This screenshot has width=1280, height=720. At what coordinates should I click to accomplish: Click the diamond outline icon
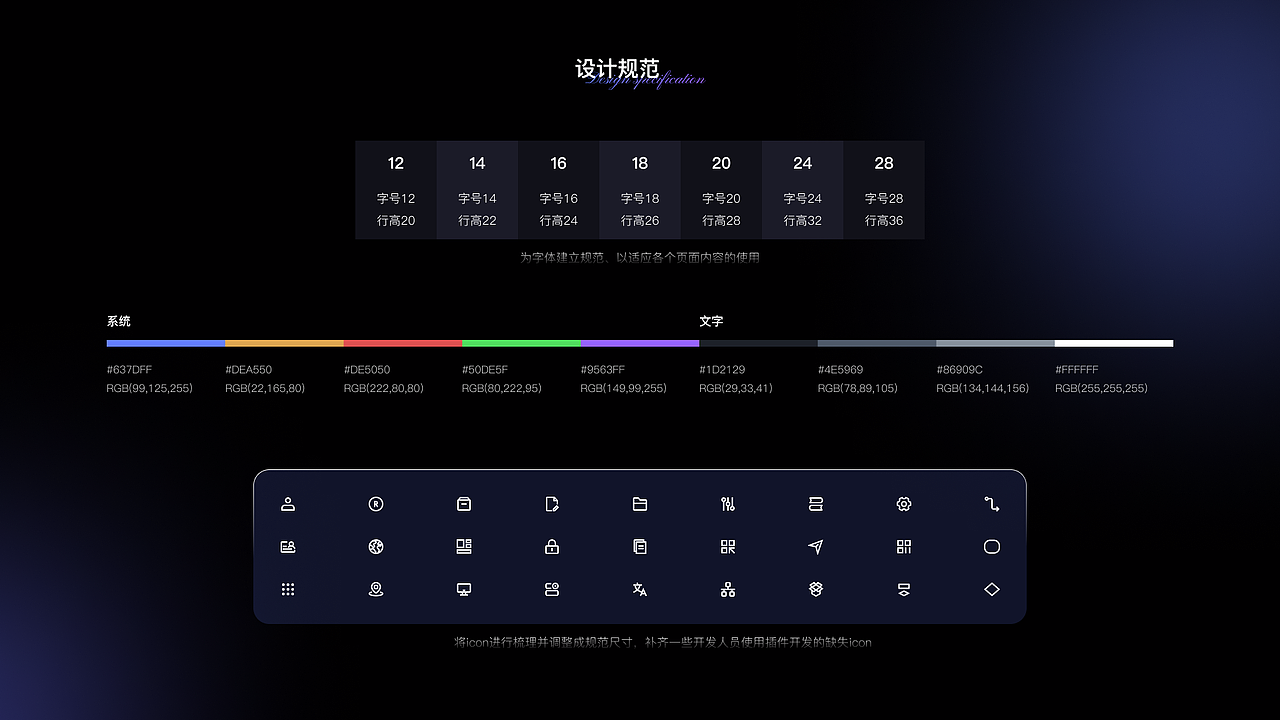pos(992,589)
